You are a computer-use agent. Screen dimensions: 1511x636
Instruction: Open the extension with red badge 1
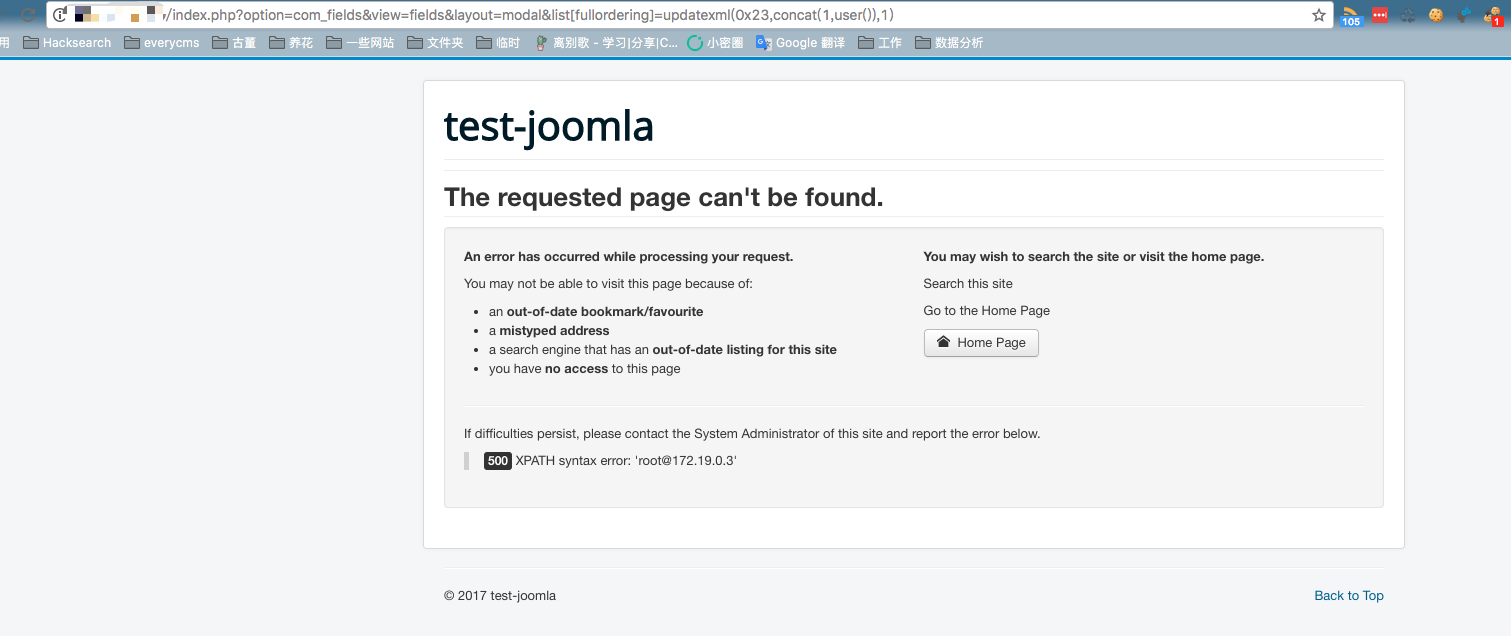[1493, 16]
